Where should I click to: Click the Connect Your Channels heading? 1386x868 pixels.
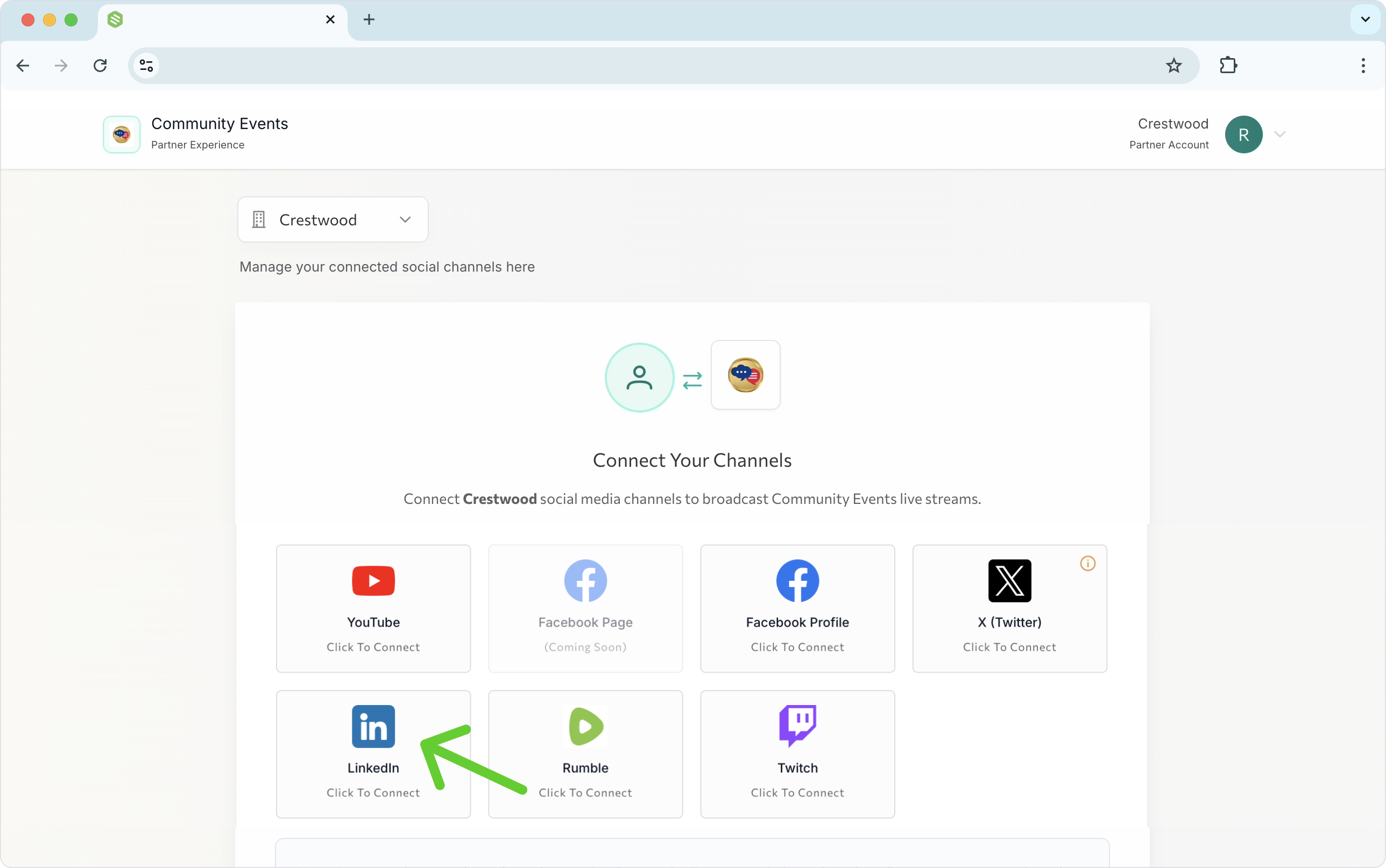[x=692, y=460]
